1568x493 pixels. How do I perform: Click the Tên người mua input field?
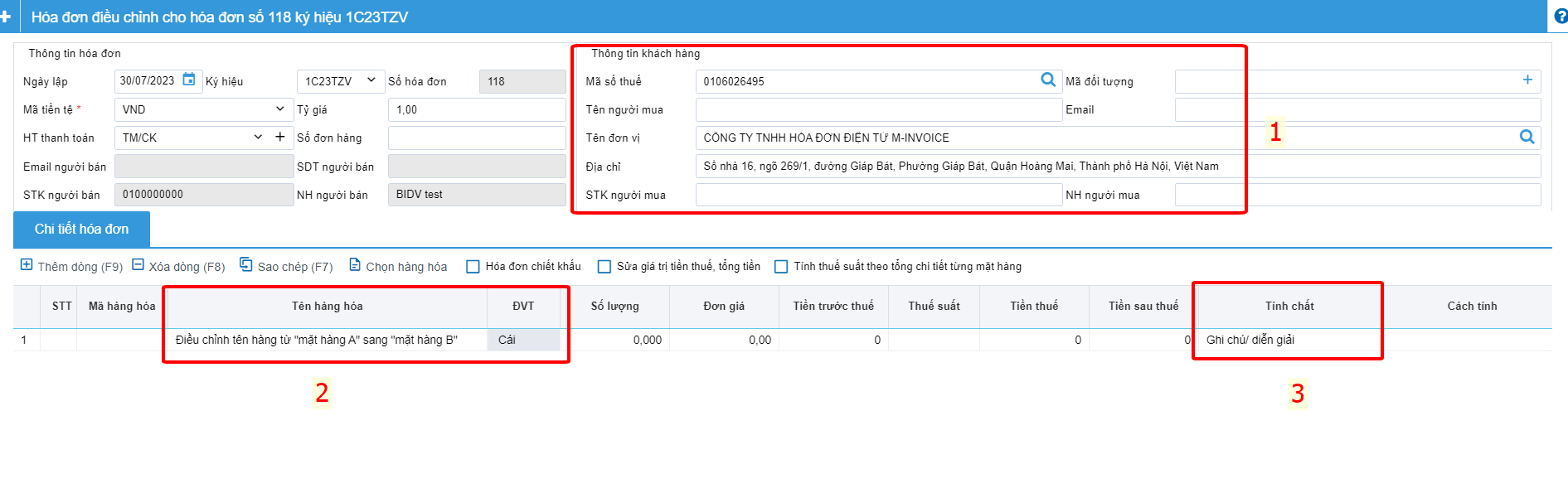[x=879, y=109]
